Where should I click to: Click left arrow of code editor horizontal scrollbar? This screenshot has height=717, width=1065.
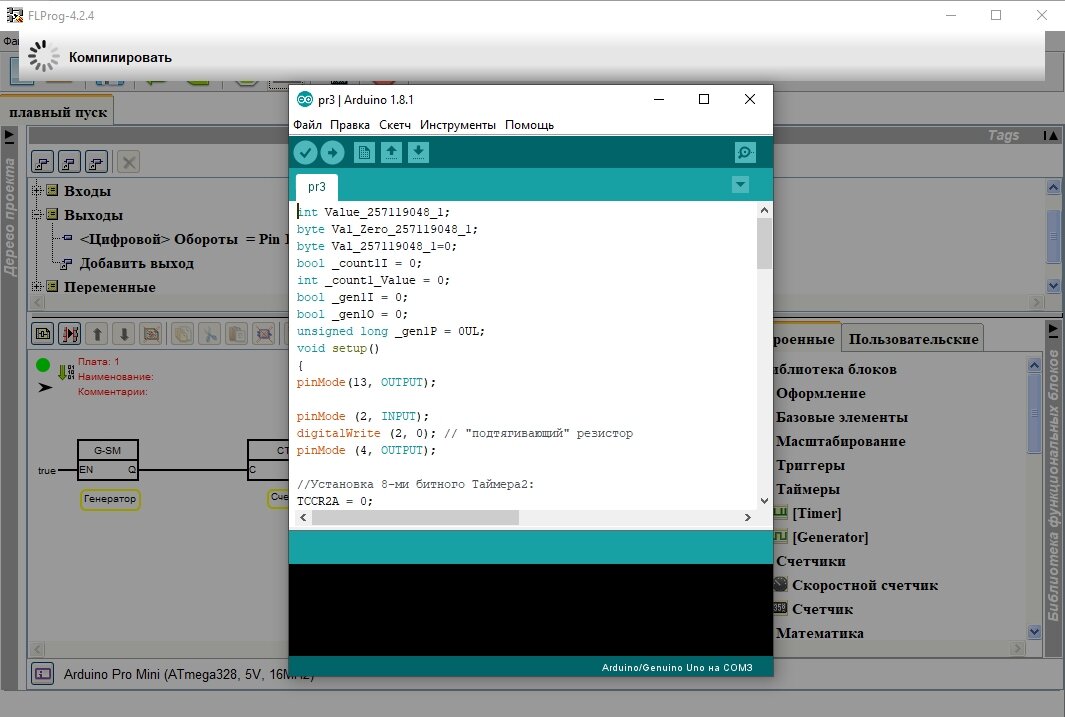pos(303,517)
